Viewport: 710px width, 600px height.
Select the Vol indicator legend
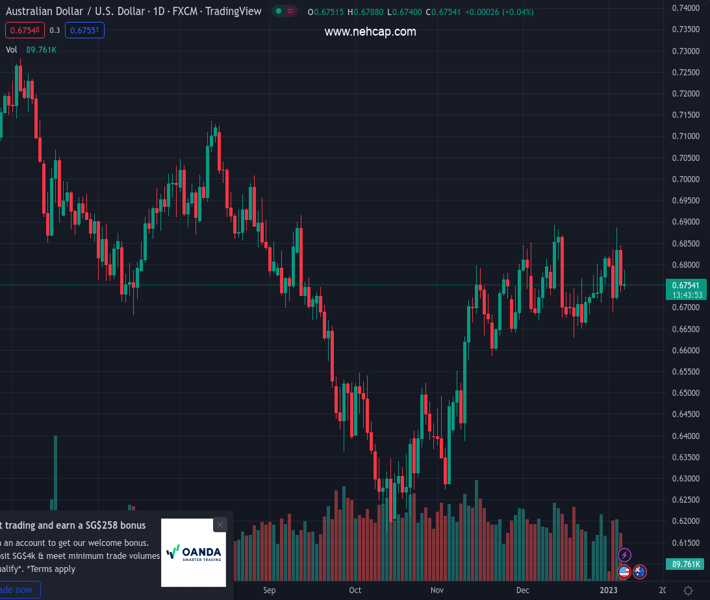[x=11, y=49]
